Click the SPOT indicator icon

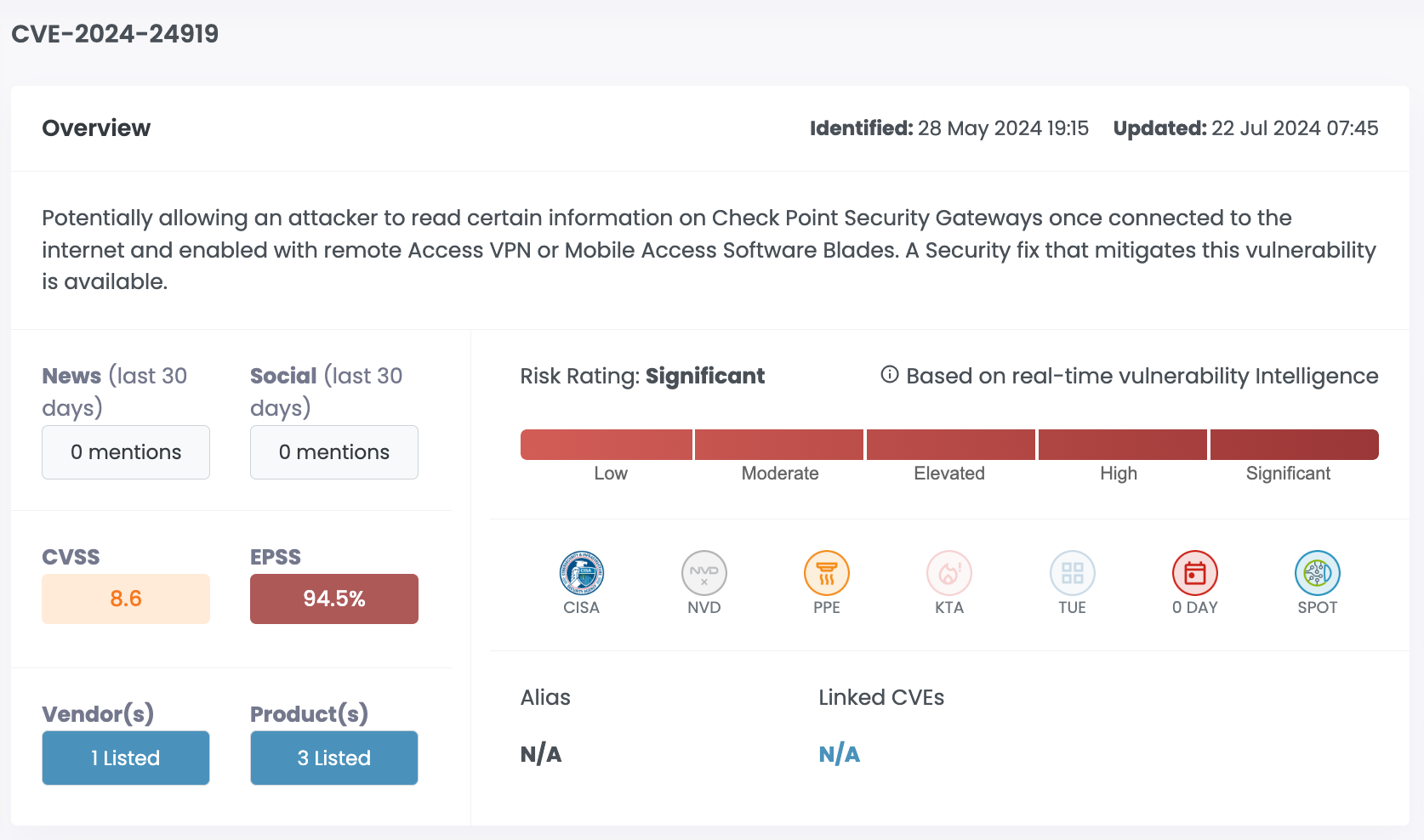coord(1318,573)
